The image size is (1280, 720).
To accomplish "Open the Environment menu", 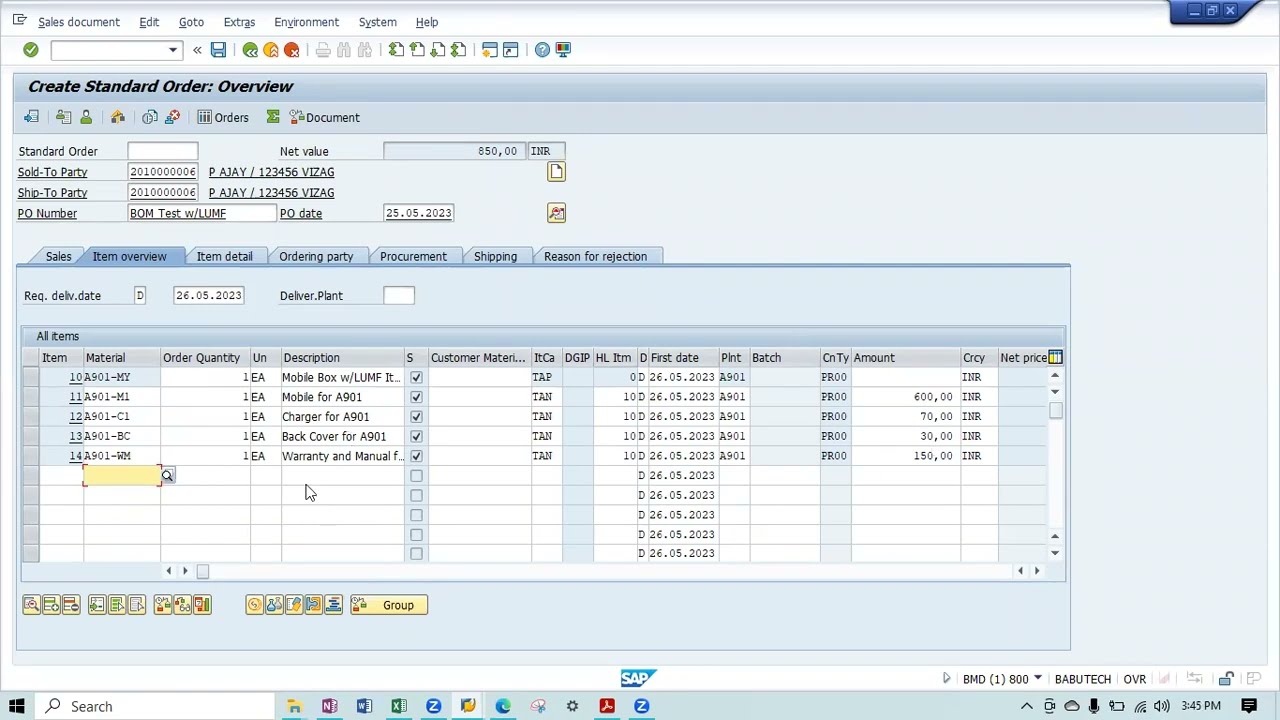I will click(306, 22).
